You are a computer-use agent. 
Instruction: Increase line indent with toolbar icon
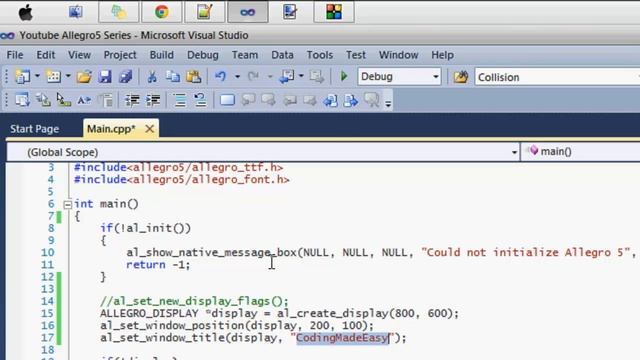[x=153, y=100]
